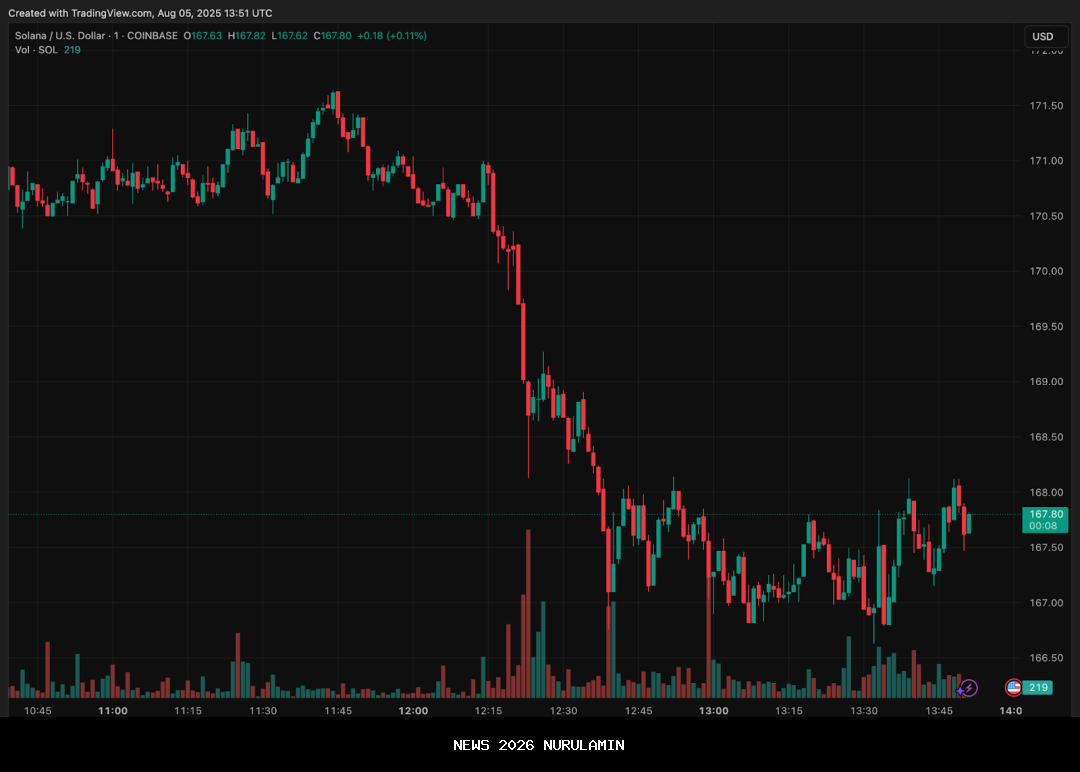Click the 13:00 label on time axis
The width and height of the screenshot is (1080, 772).
tap(713, 711)
